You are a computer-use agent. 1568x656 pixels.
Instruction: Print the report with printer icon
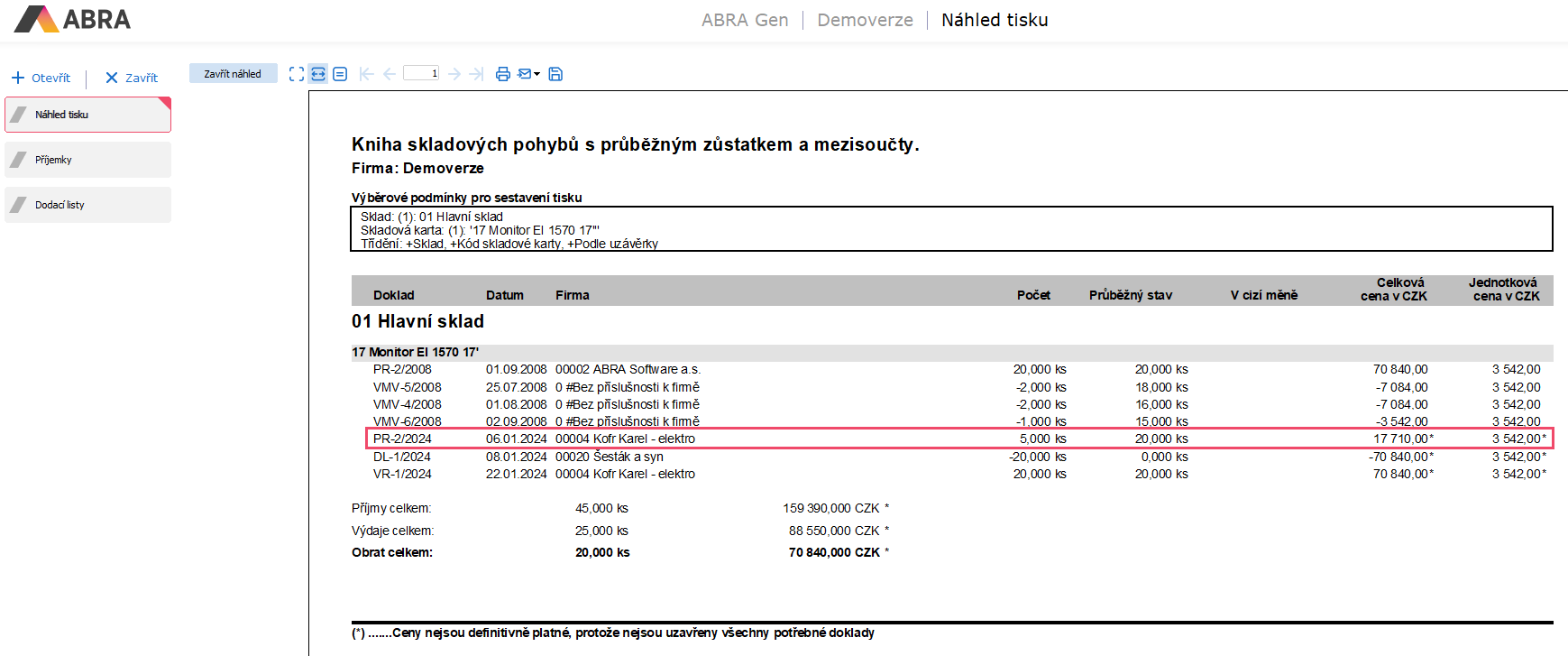503,74
